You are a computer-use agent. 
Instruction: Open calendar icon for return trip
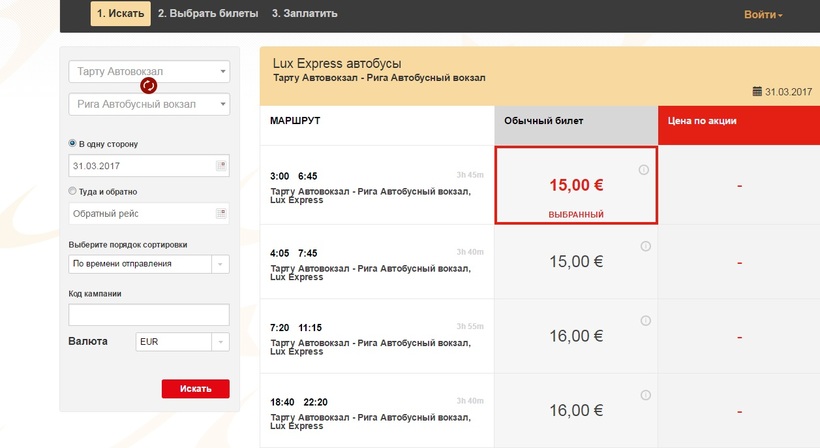221,213
